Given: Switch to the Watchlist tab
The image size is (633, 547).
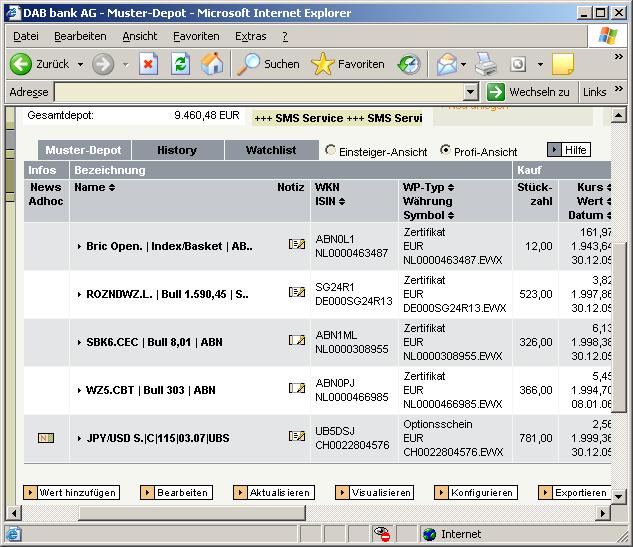Looking at the screenshot, I should tap(271, 150).
